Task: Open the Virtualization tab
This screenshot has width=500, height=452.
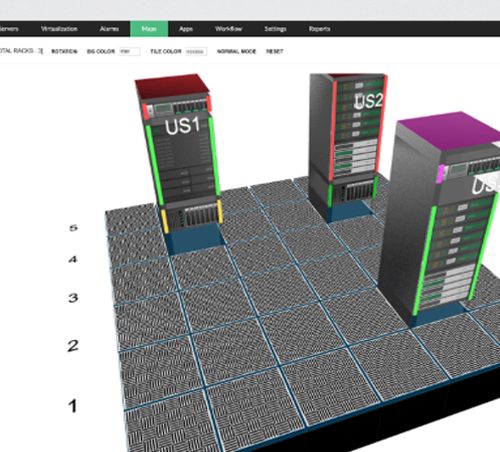Action: (59, 29)
